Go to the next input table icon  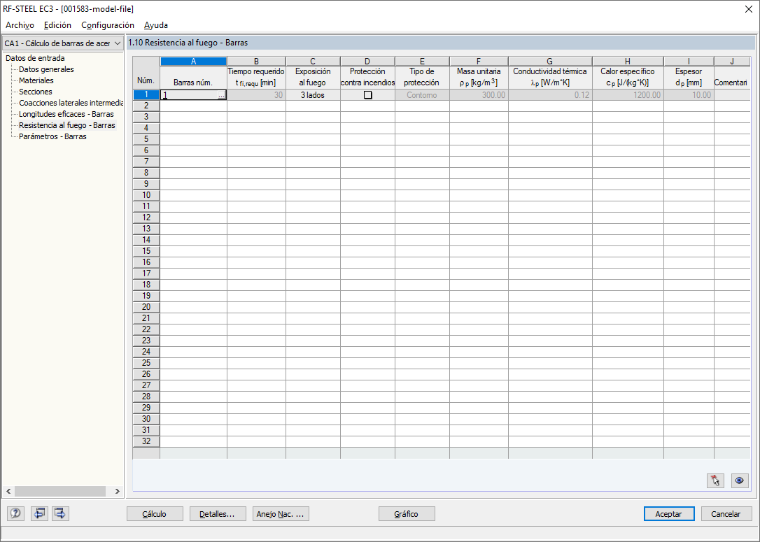point(60,513)
